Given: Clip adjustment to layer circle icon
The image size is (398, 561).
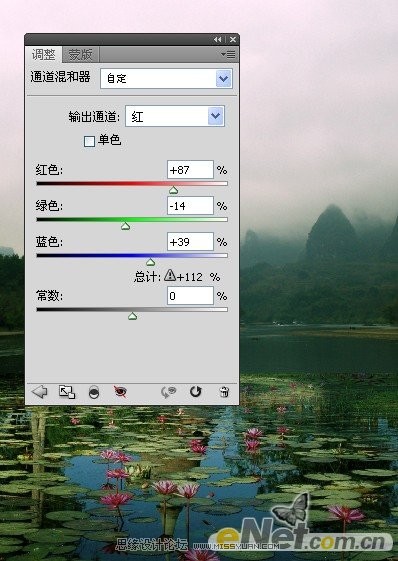Looking at the screenshot, I should [x=94, y=392].
